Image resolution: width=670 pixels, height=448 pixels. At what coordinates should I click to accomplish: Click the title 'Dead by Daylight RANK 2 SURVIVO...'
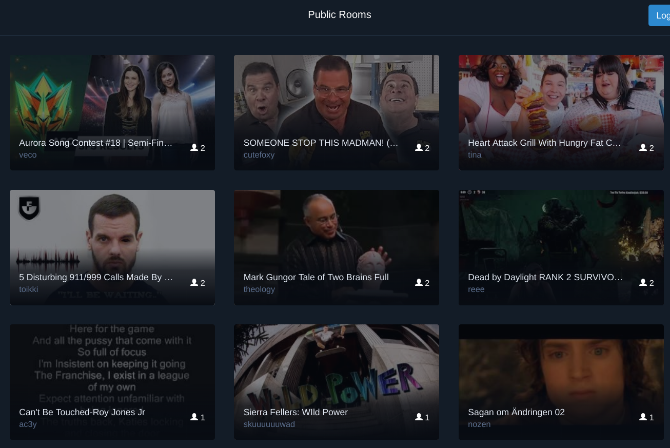(x=545, y=277)
